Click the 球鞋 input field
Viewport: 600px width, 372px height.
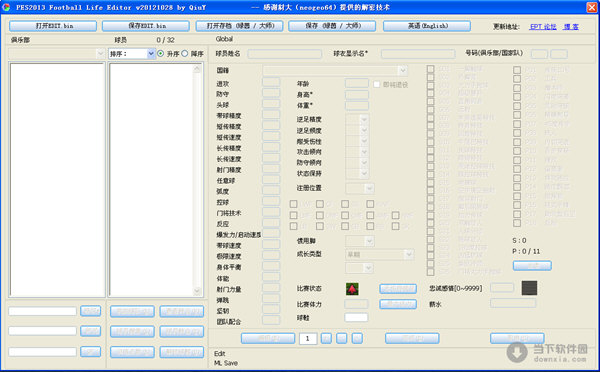(x=356, y=317)
